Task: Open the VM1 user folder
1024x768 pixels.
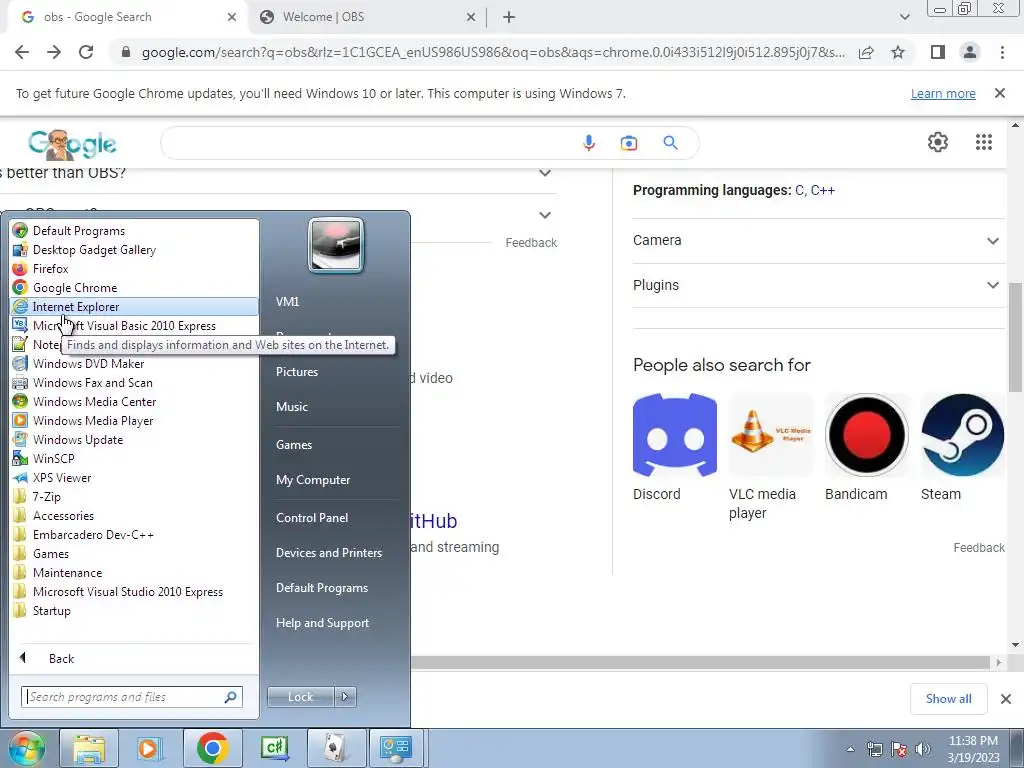Action: coord(287,302)
